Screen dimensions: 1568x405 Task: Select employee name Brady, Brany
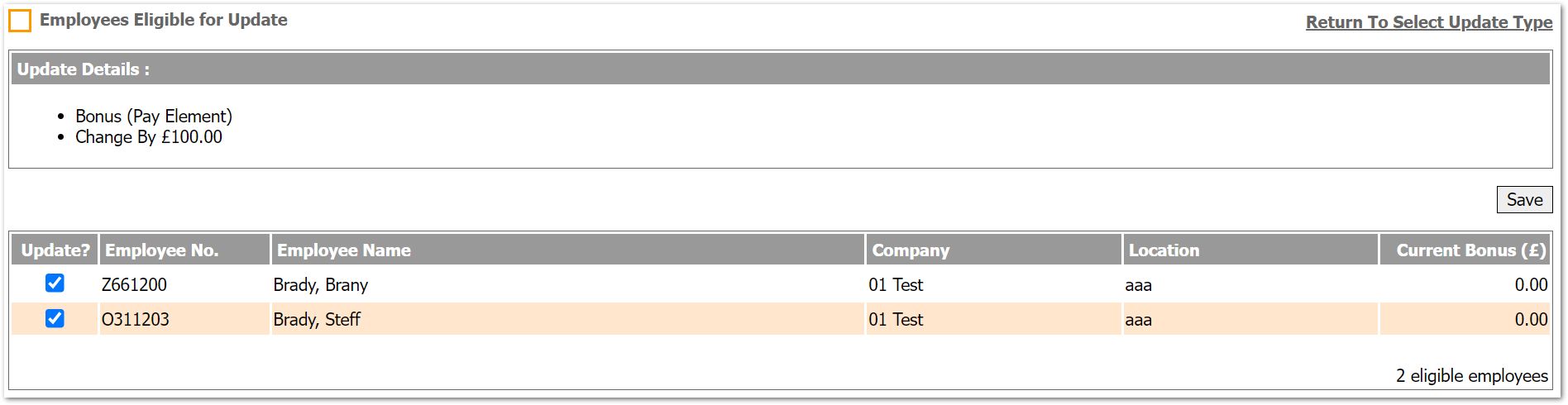click(x=321, y=285)
